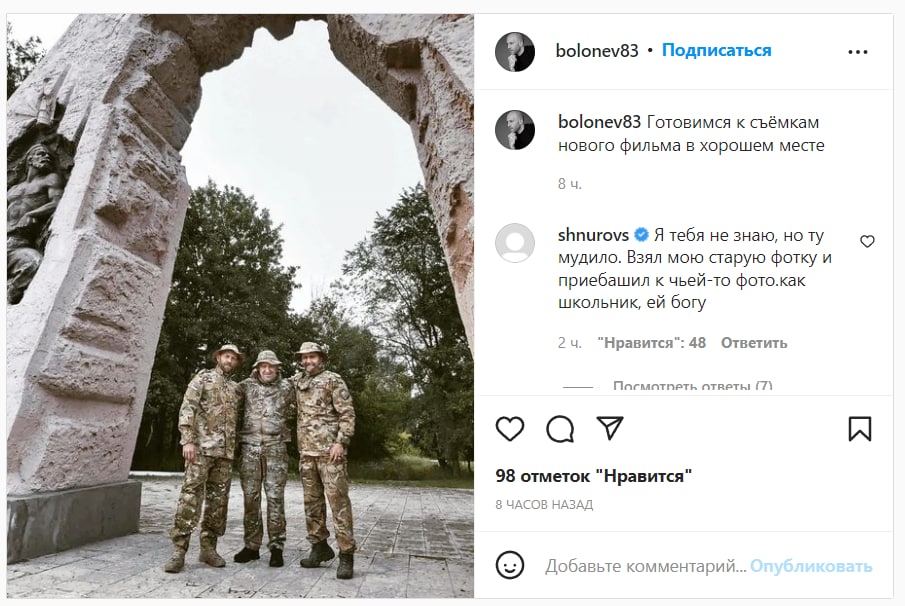Viewport: 905px width, 606px height.
Task: Open the comment bubble icon
Action: click(560, 429)
